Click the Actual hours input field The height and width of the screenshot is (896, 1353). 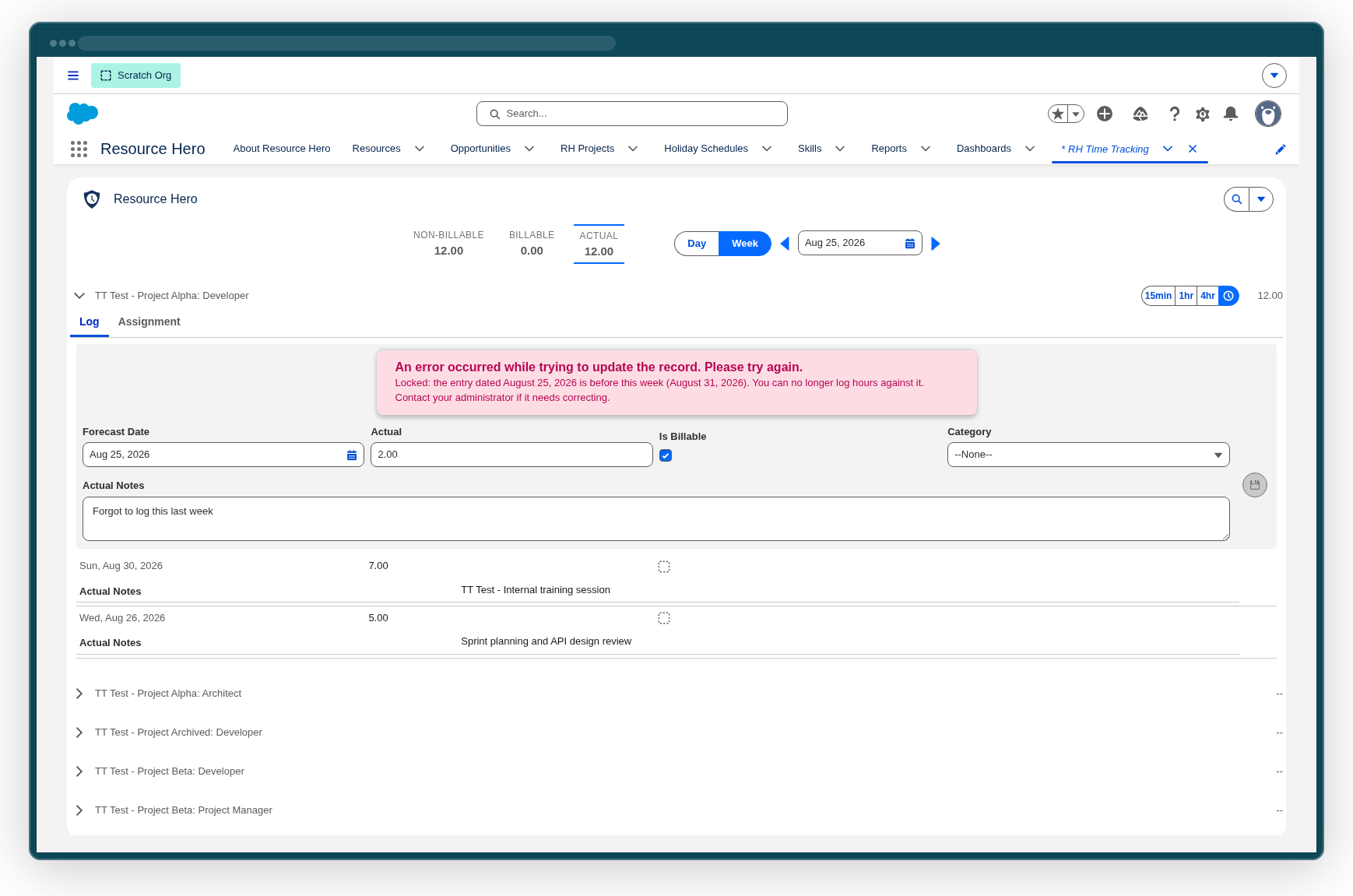coord(511,455)
